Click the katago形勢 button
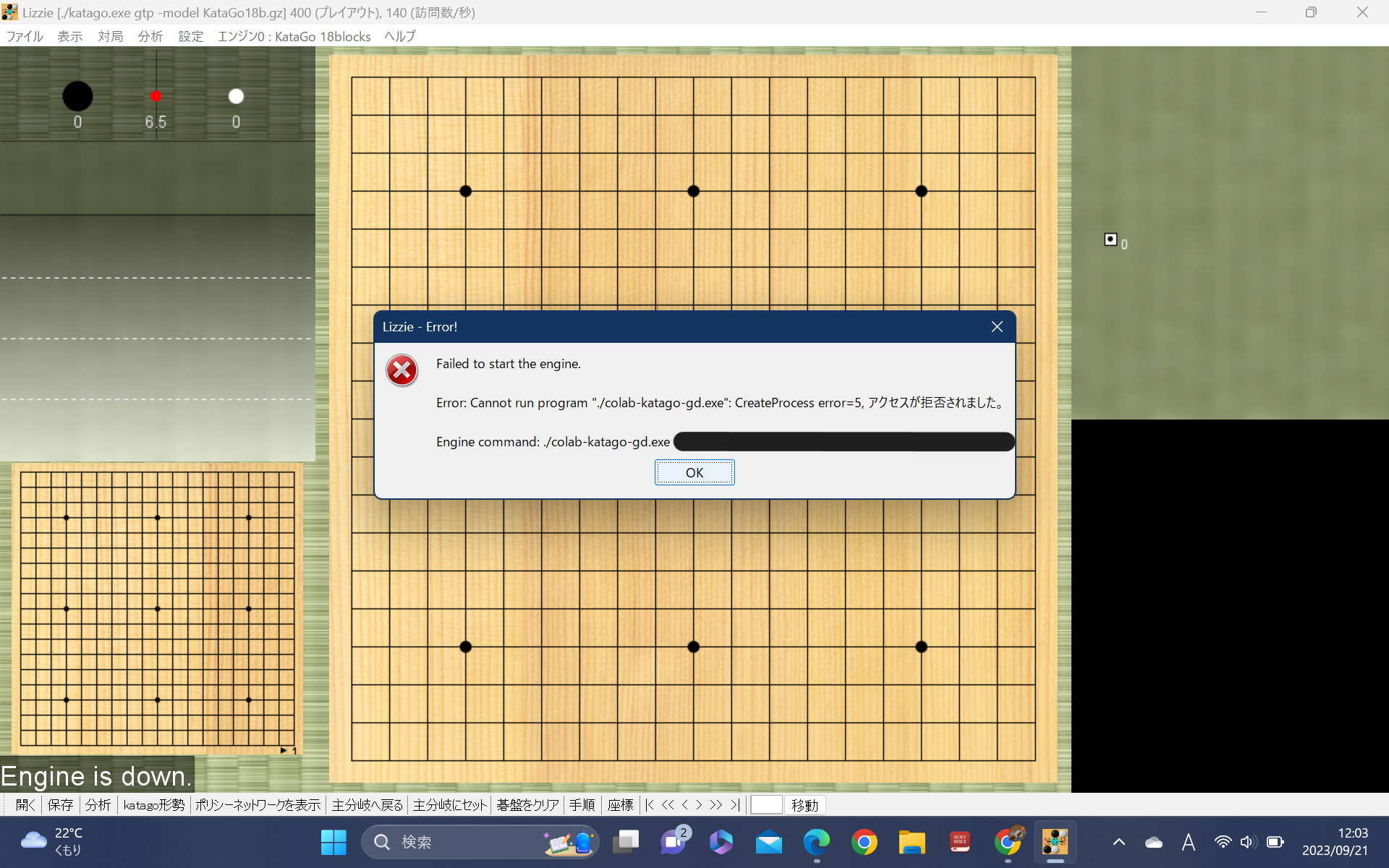 tap(154, 805)
